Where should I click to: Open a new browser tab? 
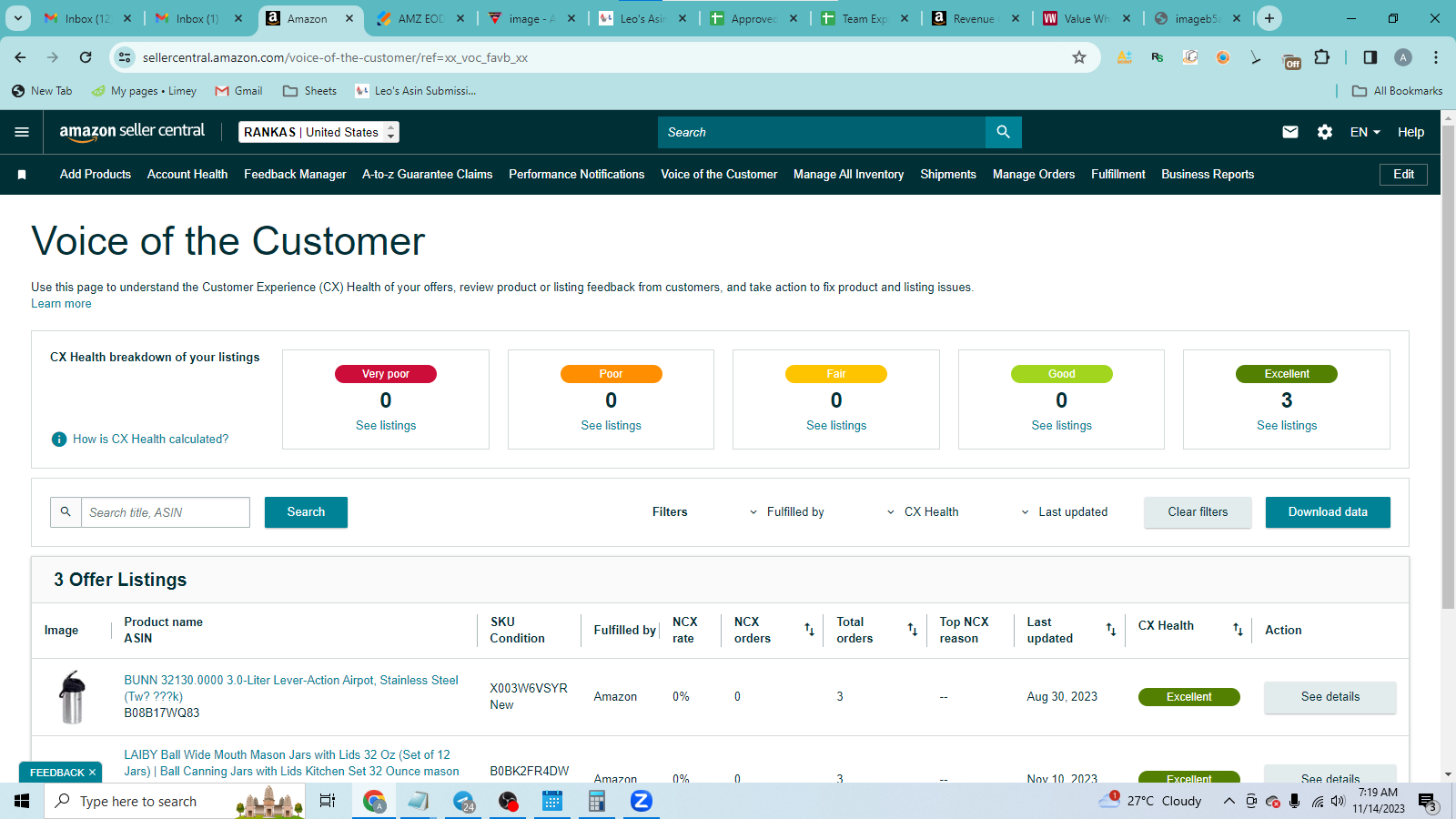click(1269, 18)
